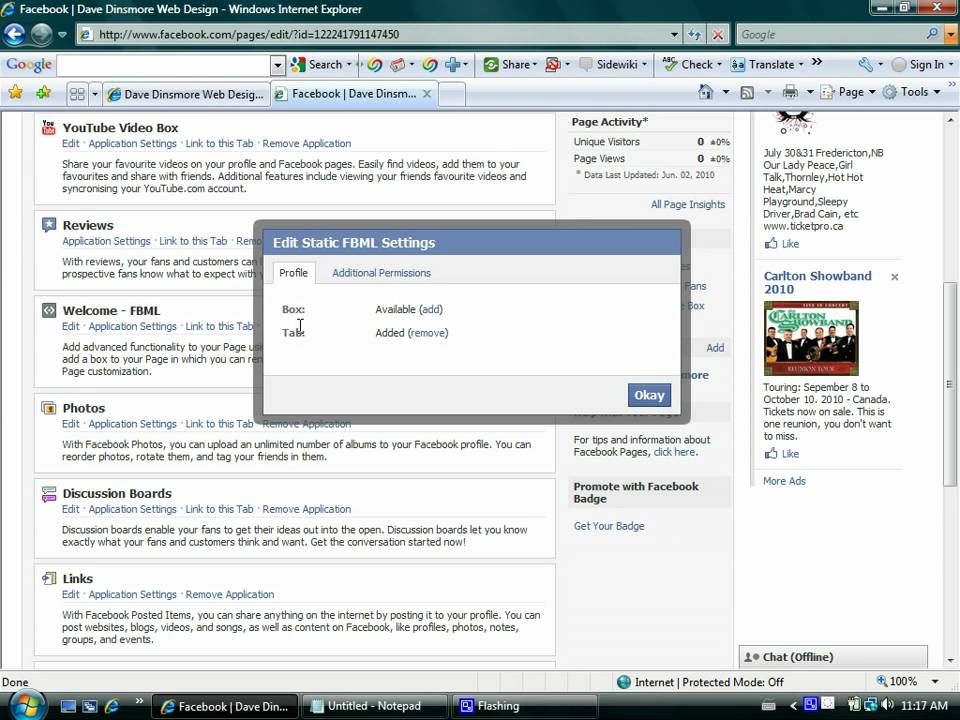Click the Google search field at top right

click(x=830, y=34)
